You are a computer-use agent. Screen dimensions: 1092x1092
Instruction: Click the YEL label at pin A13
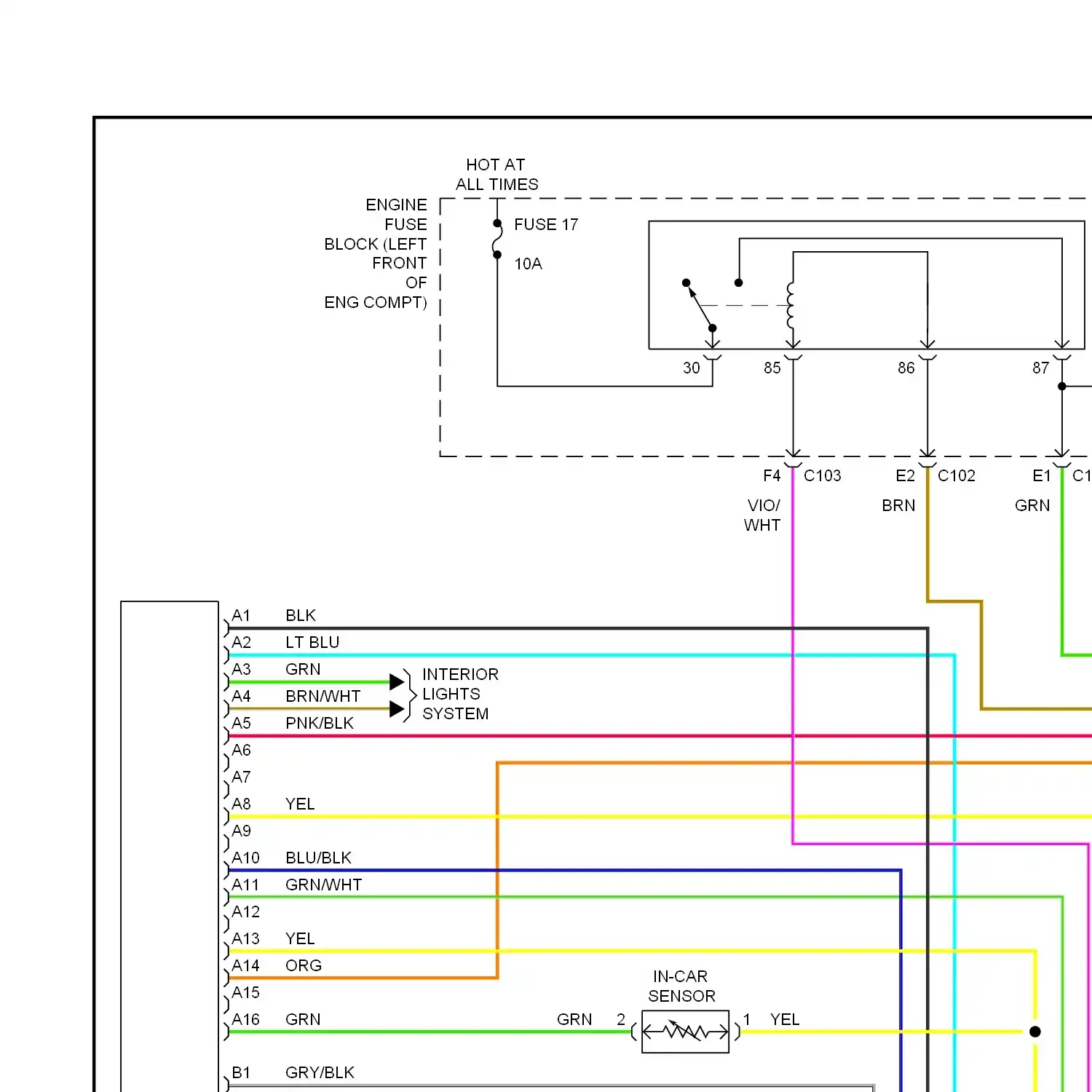click(300, 938)
